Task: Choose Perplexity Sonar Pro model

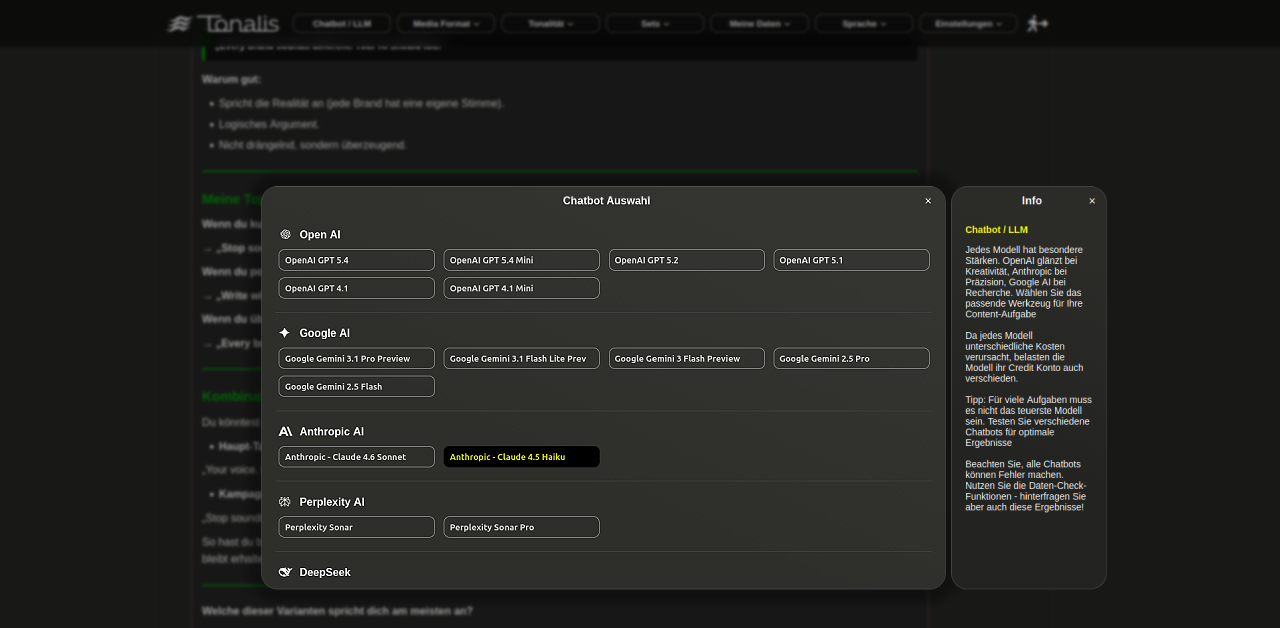Action: [522, 527]
